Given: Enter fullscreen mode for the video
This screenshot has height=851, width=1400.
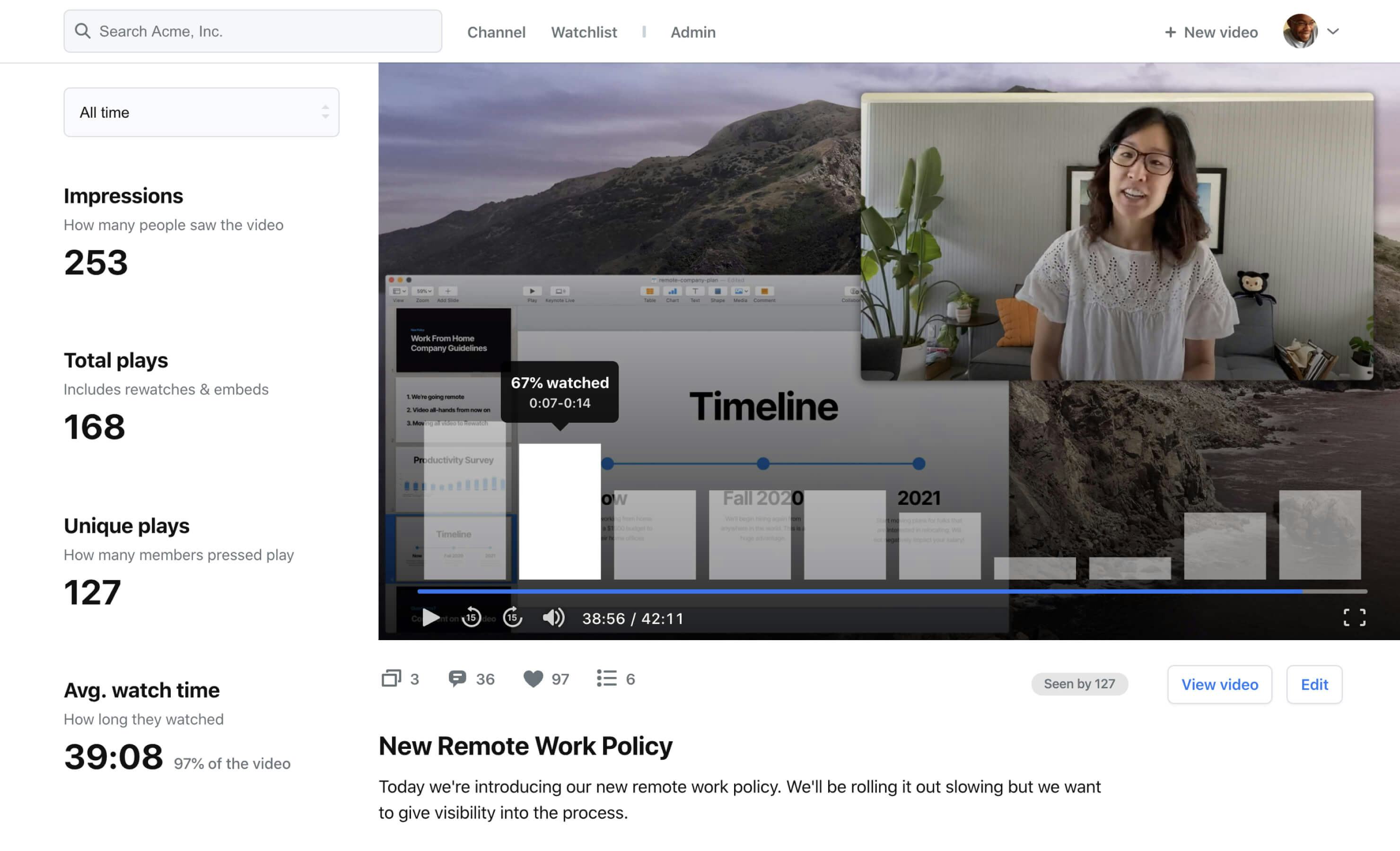Looking at the screenshot, I should [1354, 617].
